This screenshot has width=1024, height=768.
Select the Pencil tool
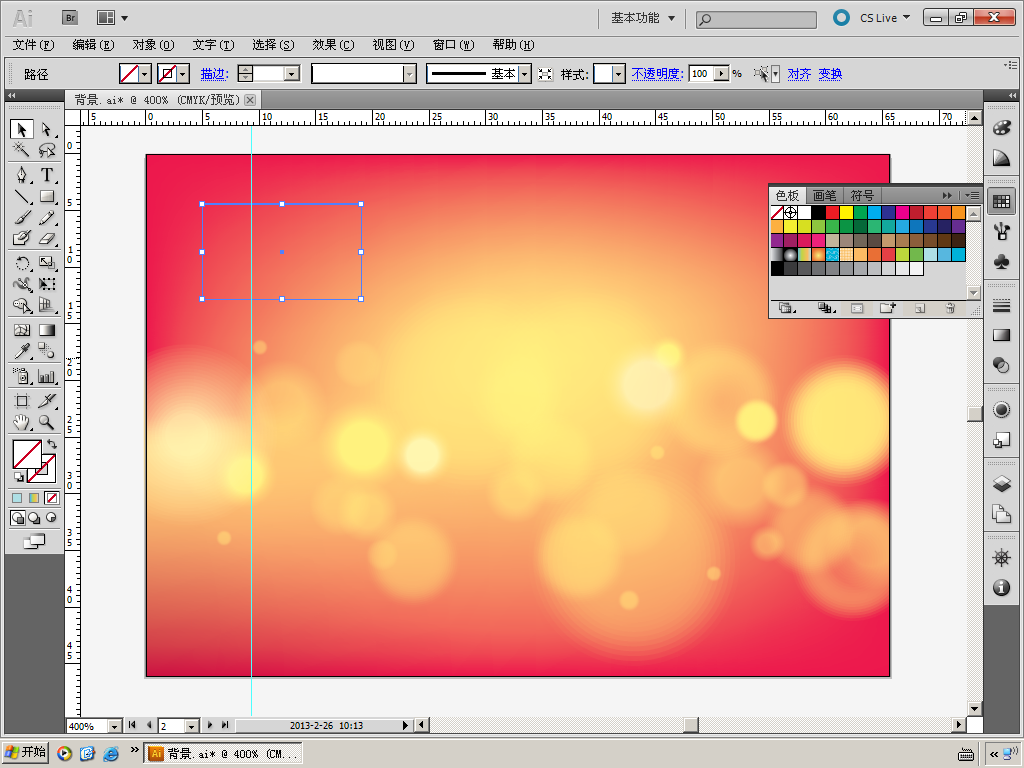(46, 217)
